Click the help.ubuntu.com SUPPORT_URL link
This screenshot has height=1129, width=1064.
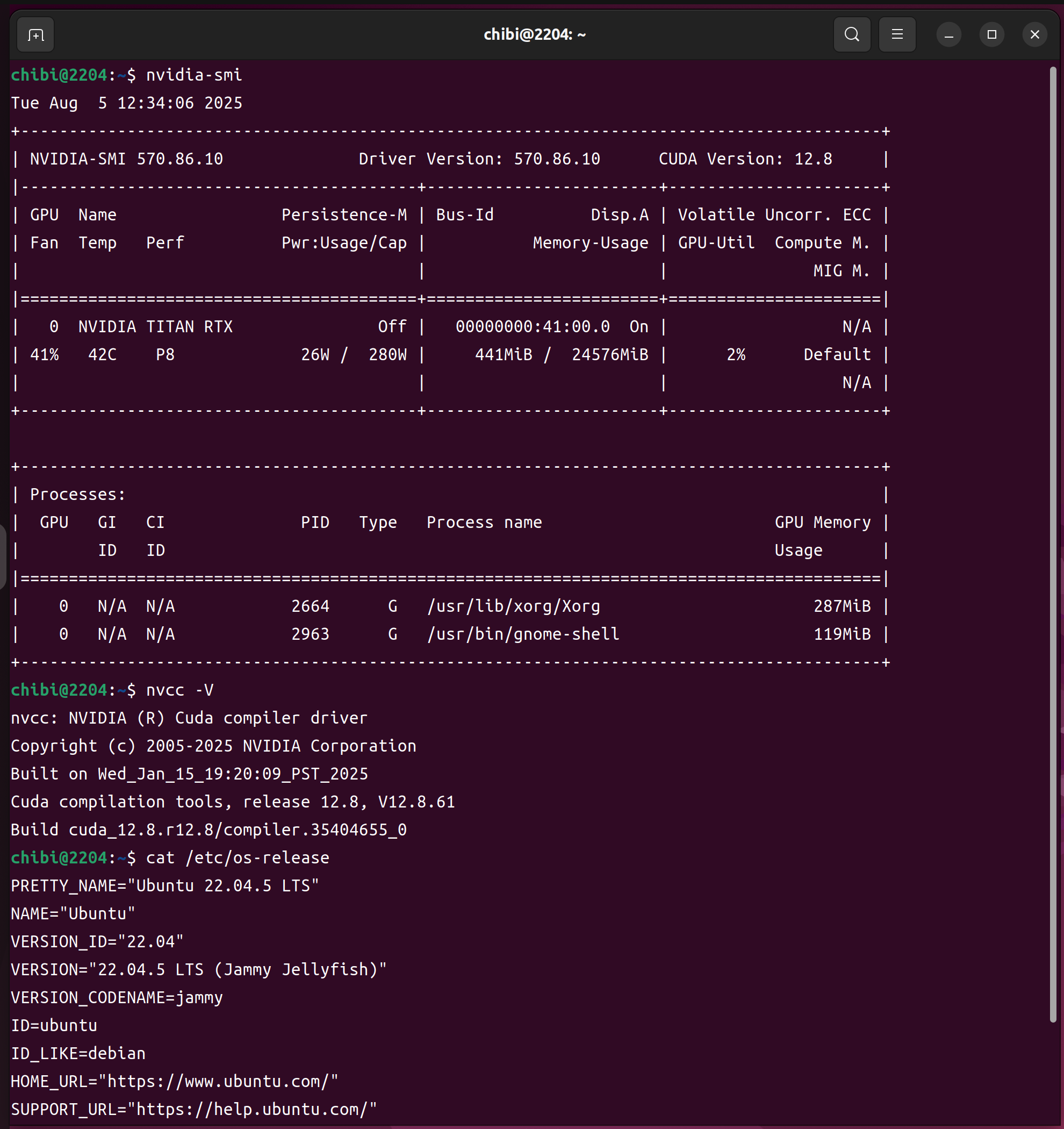coord(252,1109)
